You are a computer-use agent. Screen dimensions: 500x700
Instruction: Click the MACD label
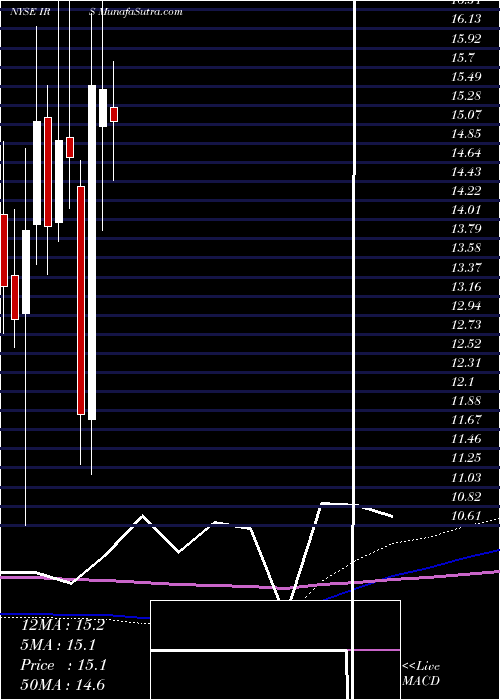coord(421,681)
